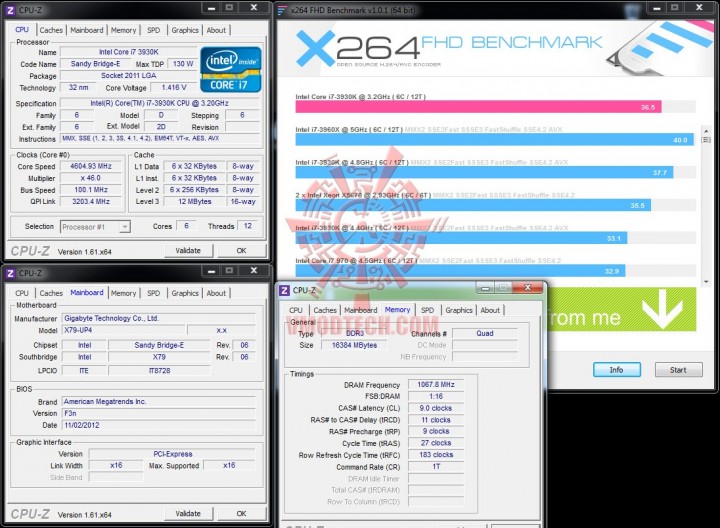Click the Intel Core i7 logo badge

tap(231, 69)
